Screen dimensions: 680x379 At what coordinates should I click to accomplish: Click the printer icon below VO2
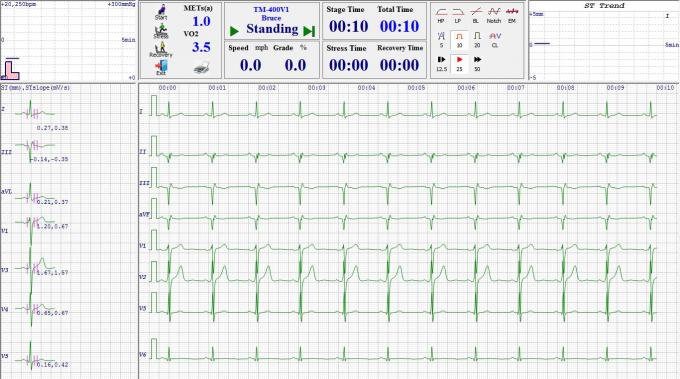[x=202, y=68]
